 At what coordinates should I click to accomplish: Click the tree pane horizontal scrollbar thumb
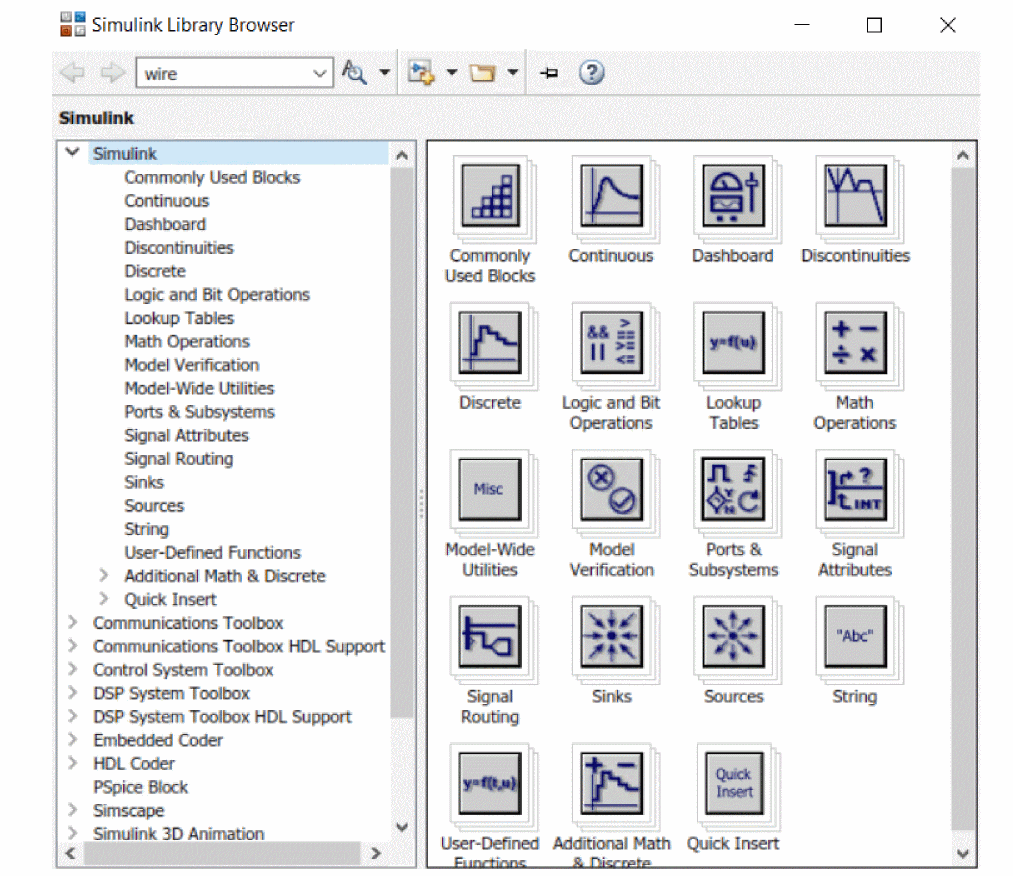(x=222, y=853)
